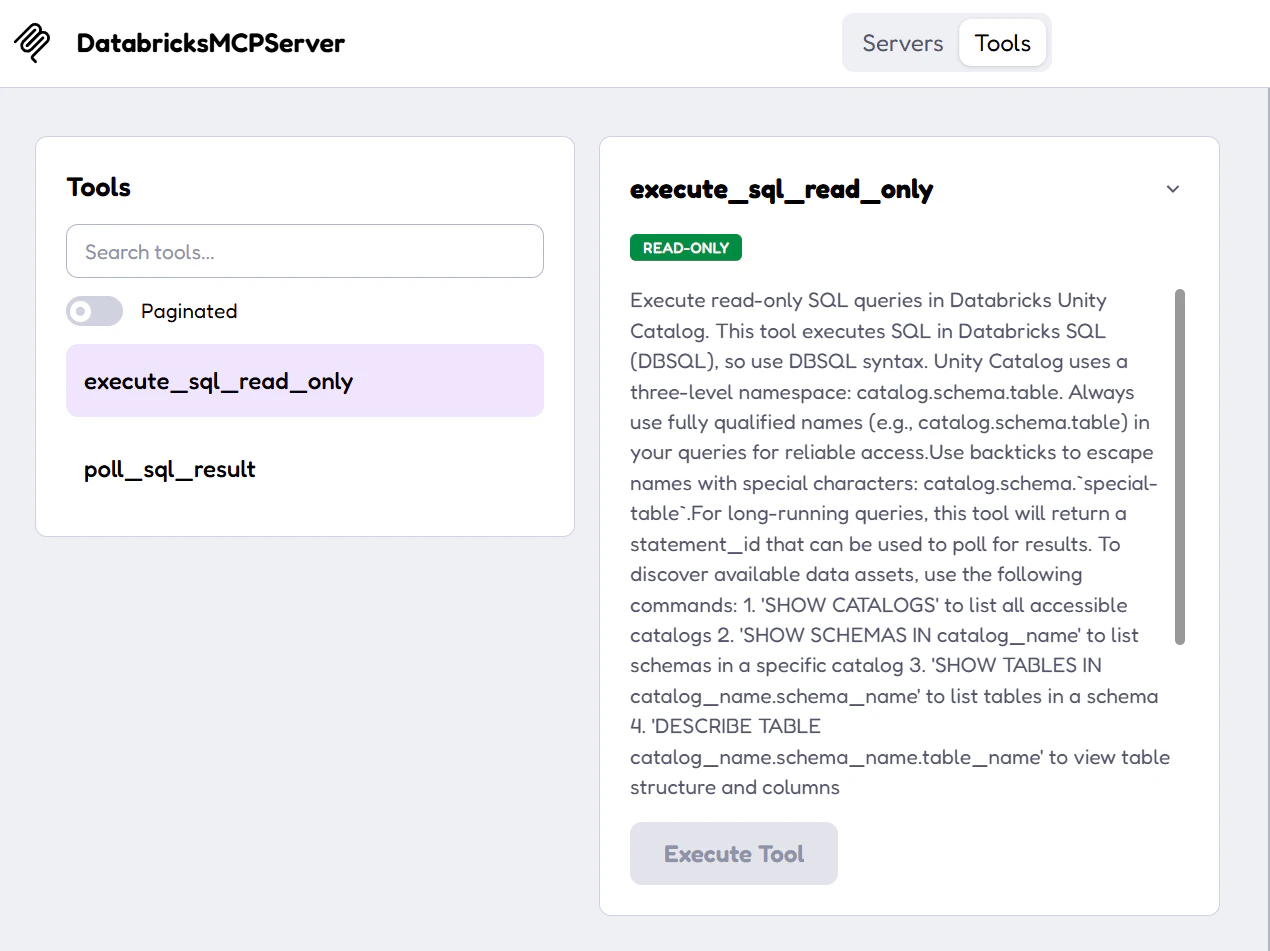Screen dimensions: 1270x951
Task: Switch to the Servers tab
Action: [x=902, y=43]
